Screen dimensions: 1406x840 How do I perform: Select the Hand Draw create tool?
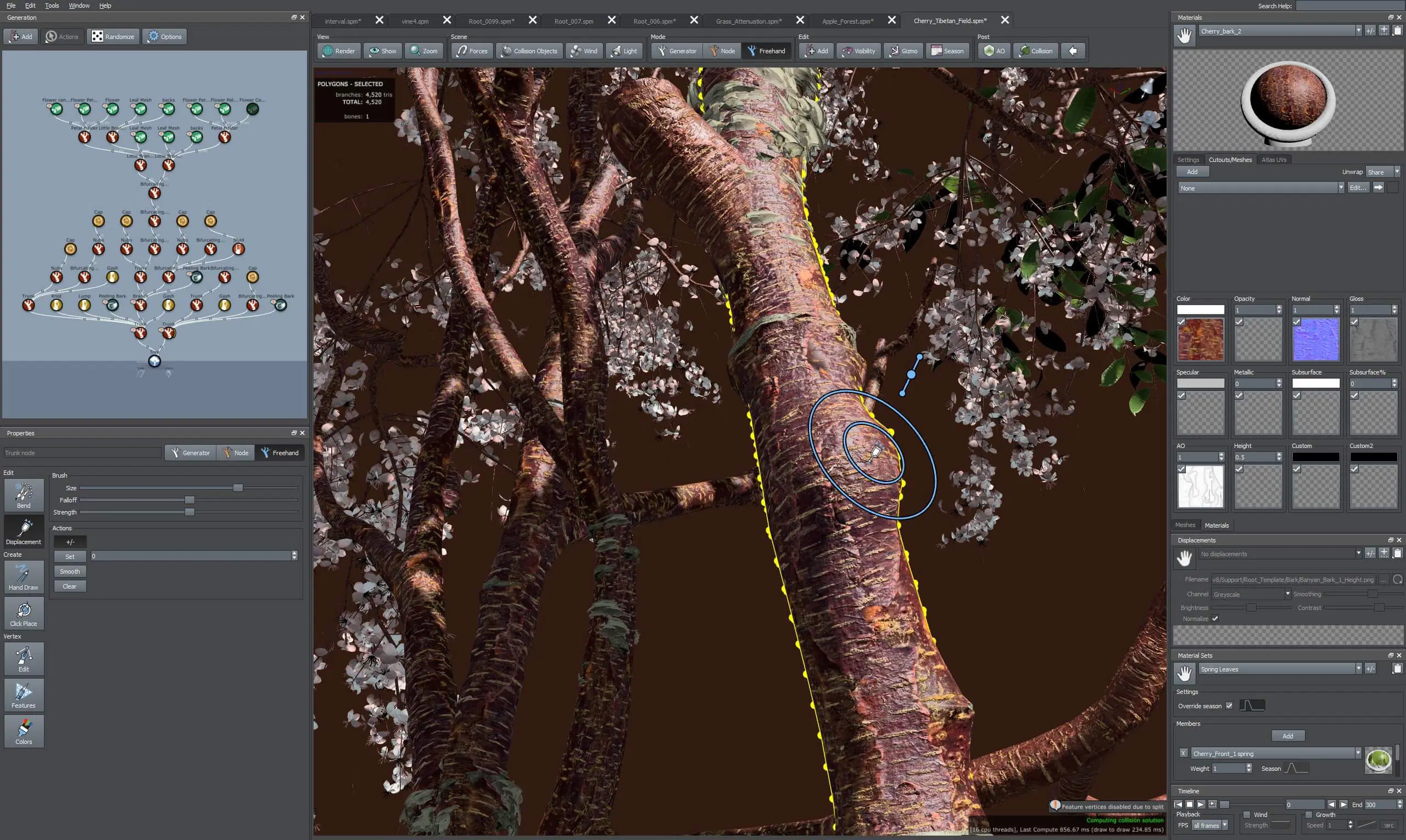23,577
